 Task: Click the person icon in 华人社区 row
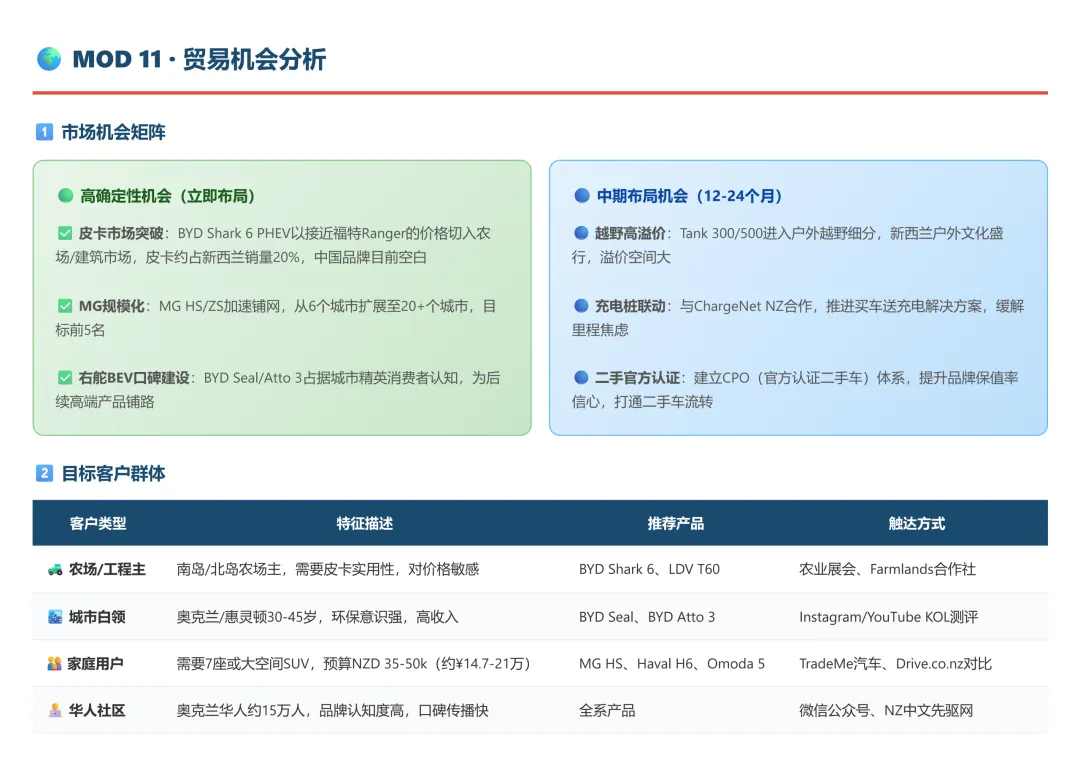pyautogui.click(x=55, y=711)
